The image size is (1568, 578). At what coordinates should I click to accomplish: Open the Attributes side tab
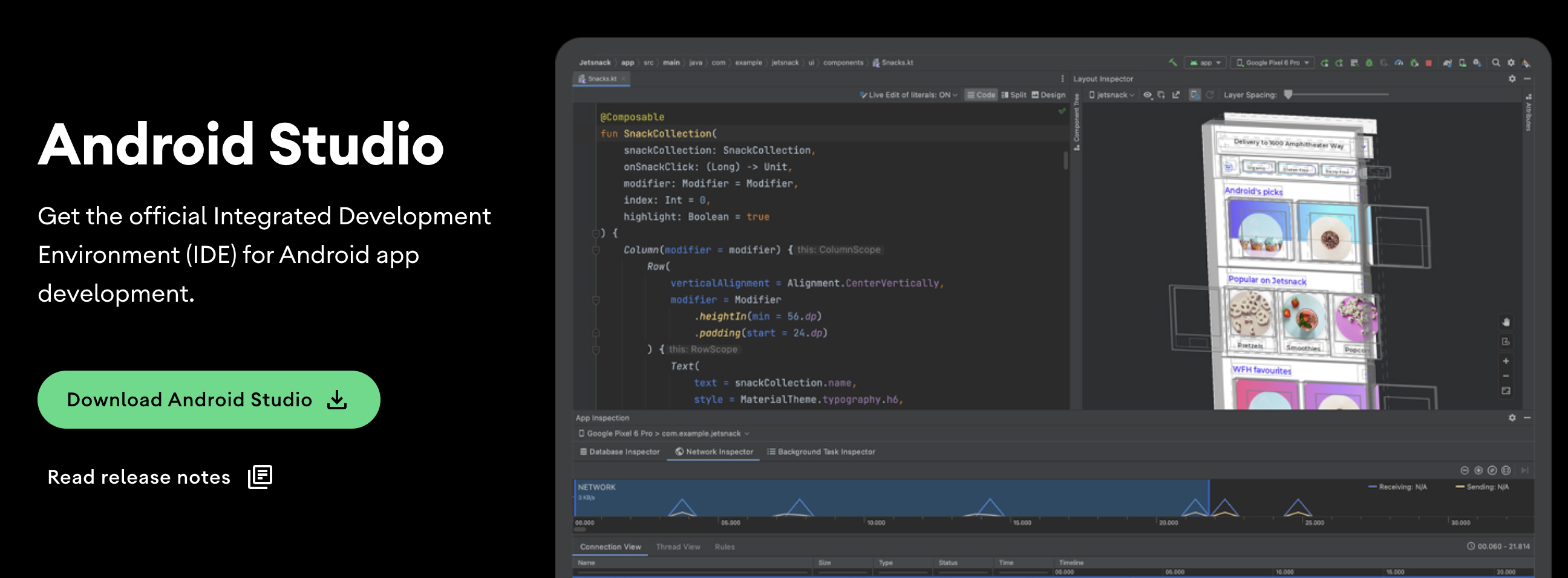pos(1529,112)
